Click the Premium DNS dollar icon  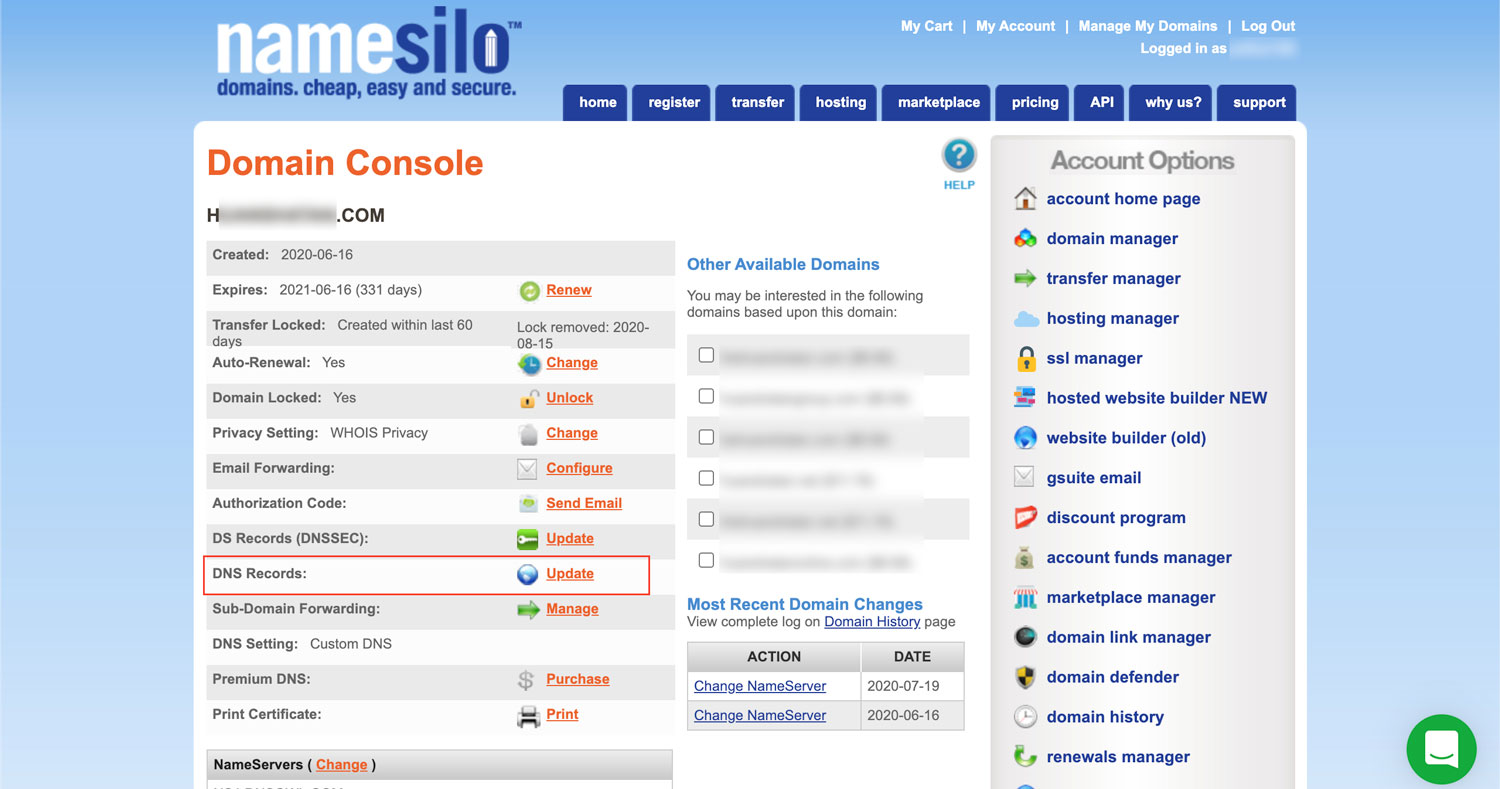coord(526,680)
